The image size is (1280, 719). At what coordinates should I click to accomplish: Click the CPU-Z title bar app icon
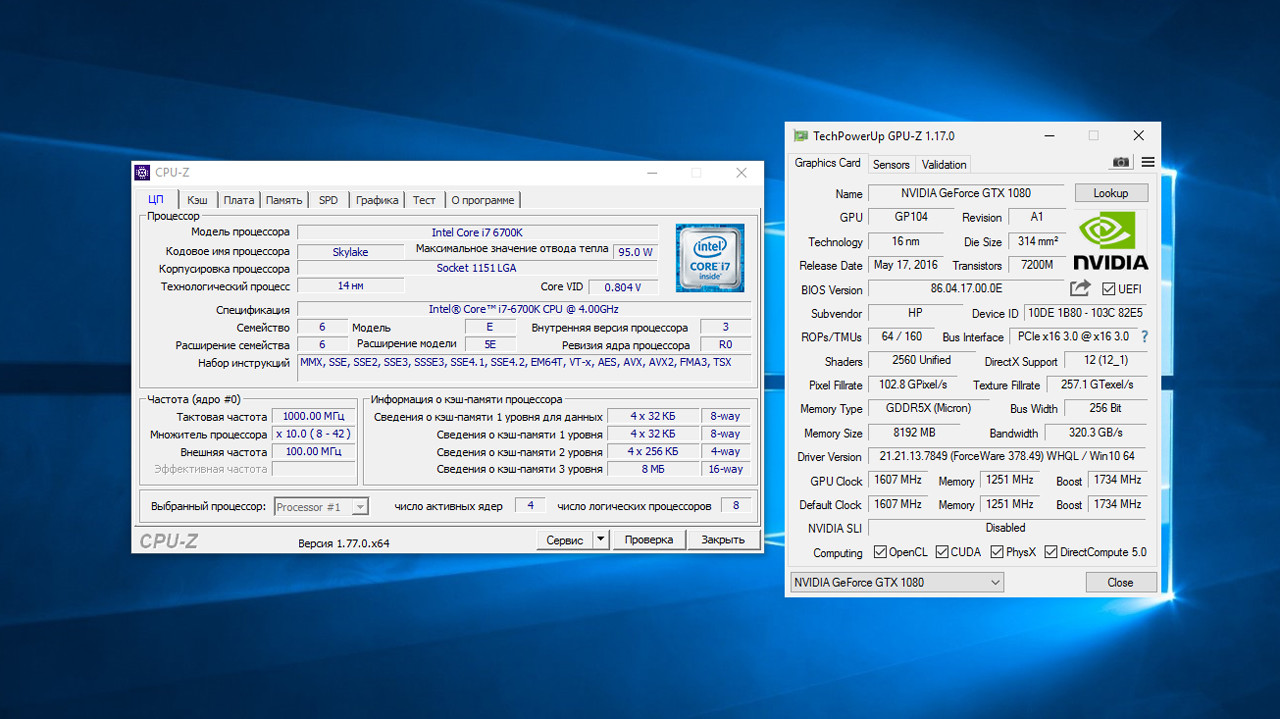point(143,173)
